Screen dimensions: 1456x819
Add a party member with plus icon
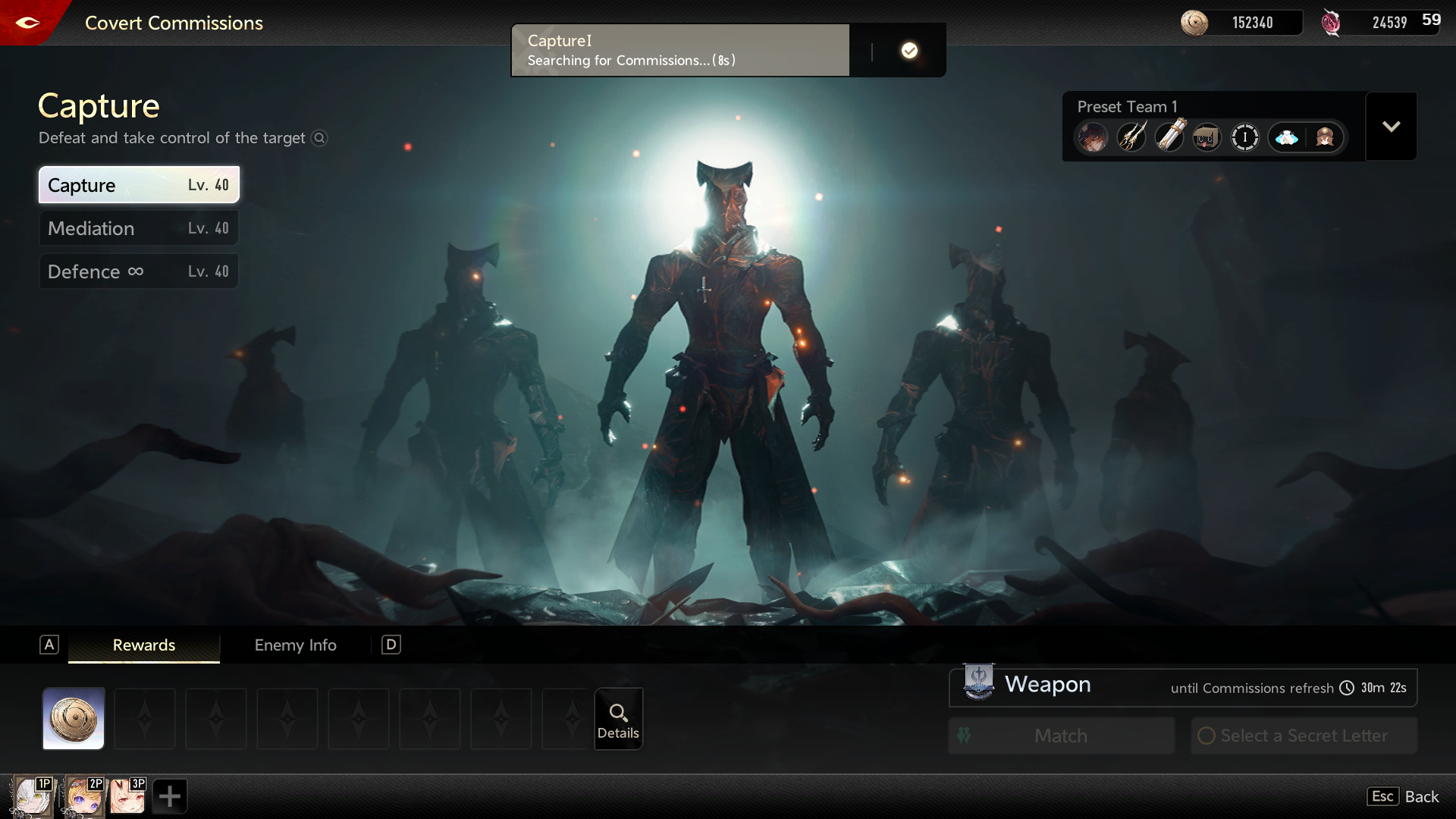coord(170,796)
